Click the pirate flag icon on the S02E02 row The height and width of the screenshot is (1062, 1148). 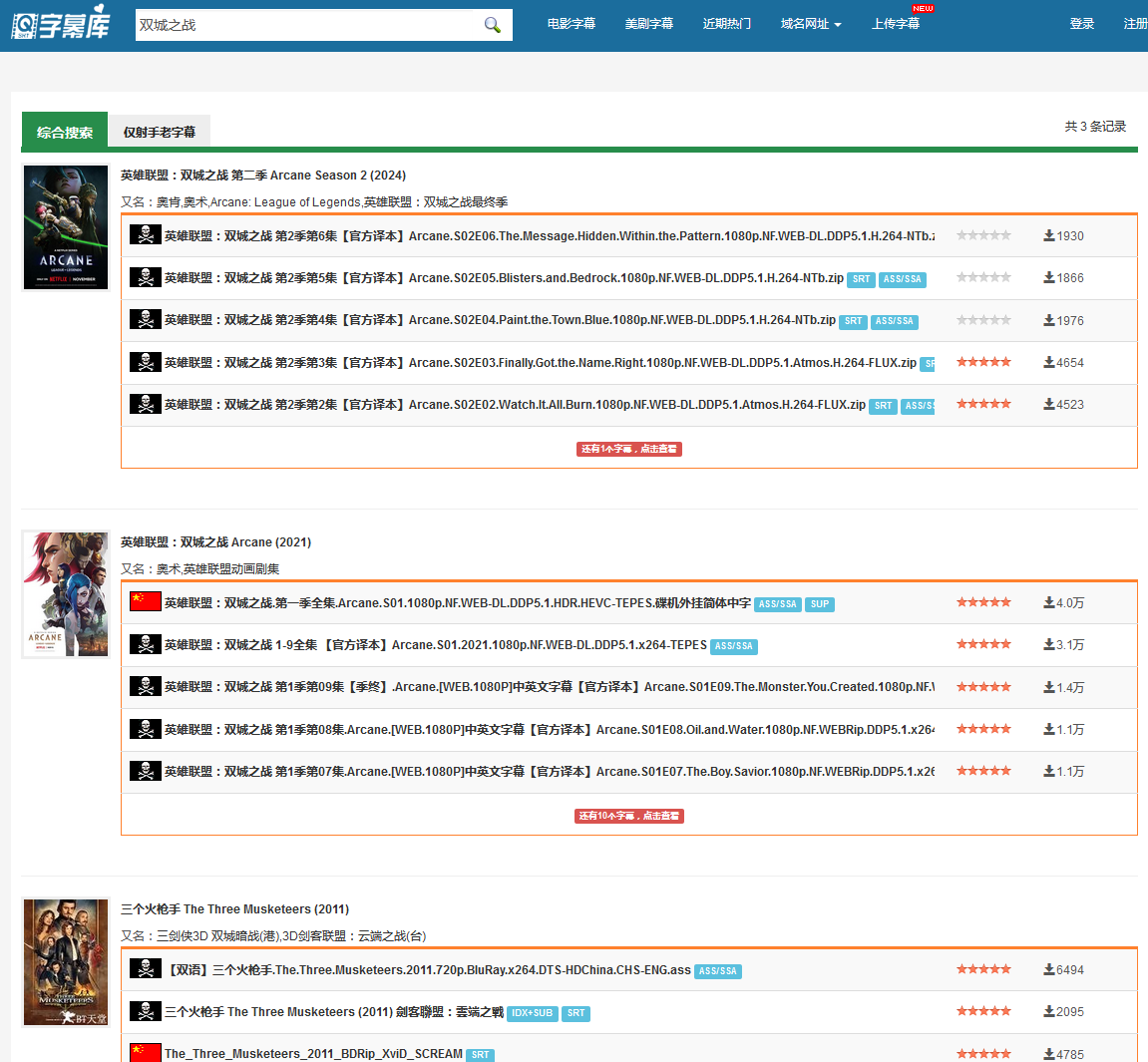click(x=146, y=404)
